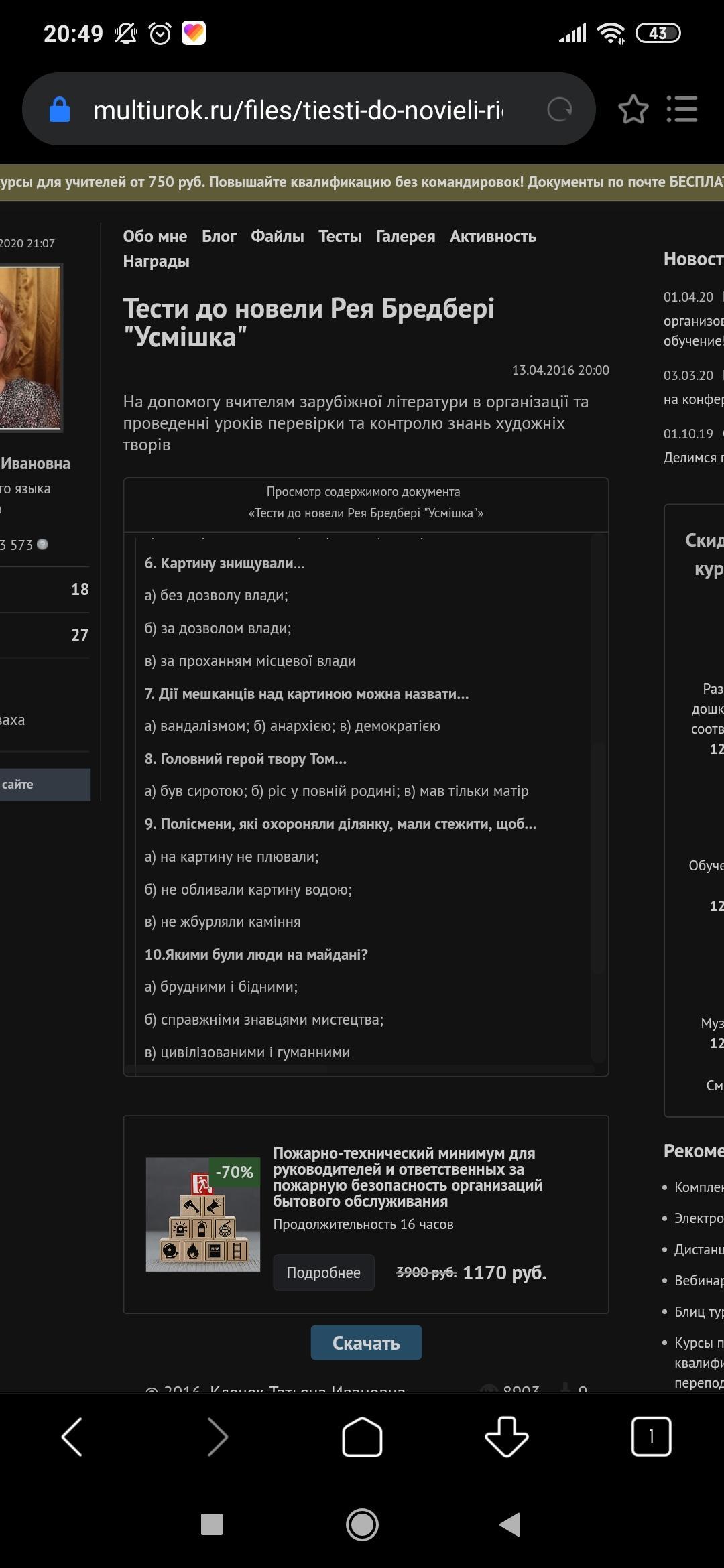The image size is (724, 1568).
Task: Open the browser menu list icon
Action: [x=682, y=109]
